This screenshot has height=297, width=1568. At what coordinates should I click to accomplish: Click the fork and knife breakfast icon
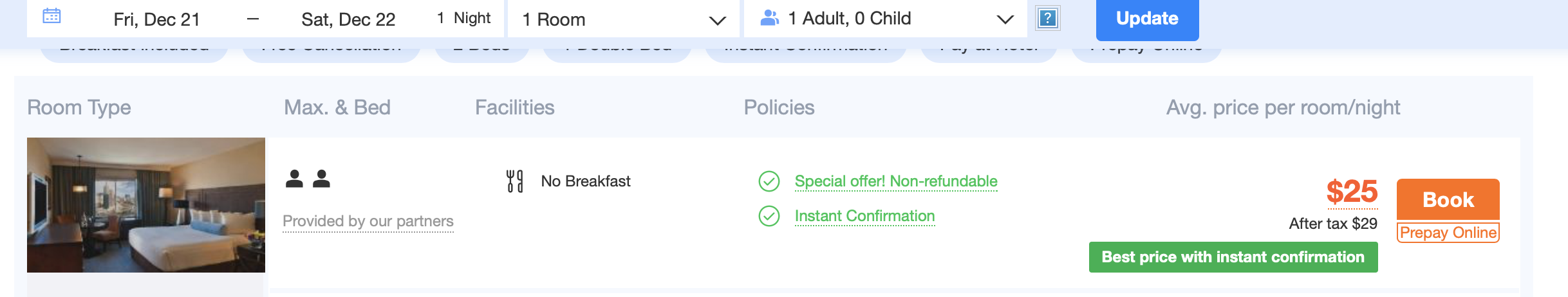(x=514, y=181)
